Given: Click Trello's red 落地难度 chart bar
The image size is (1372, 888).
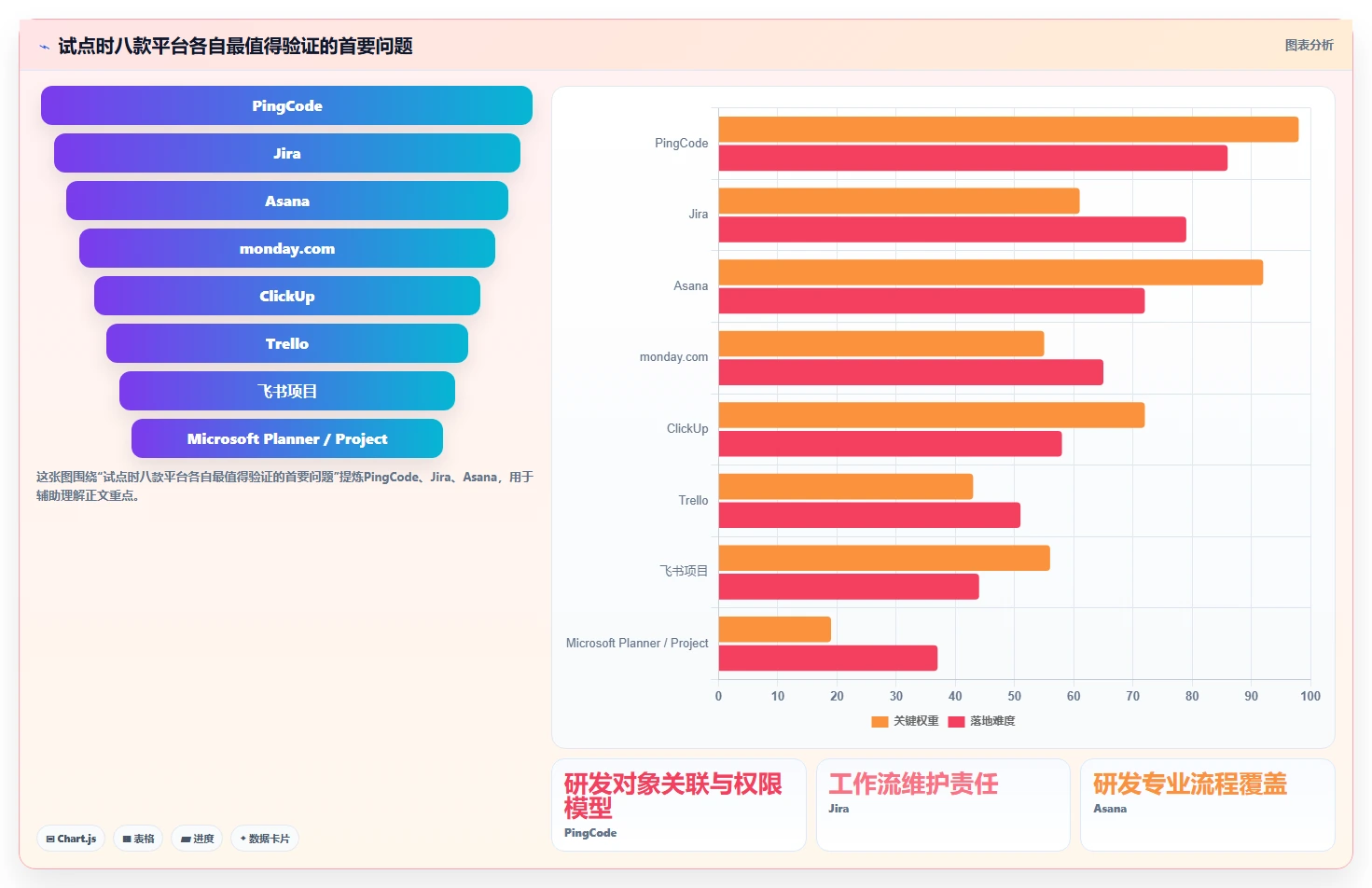Looking at the screenshot, I should pos(869,515).
